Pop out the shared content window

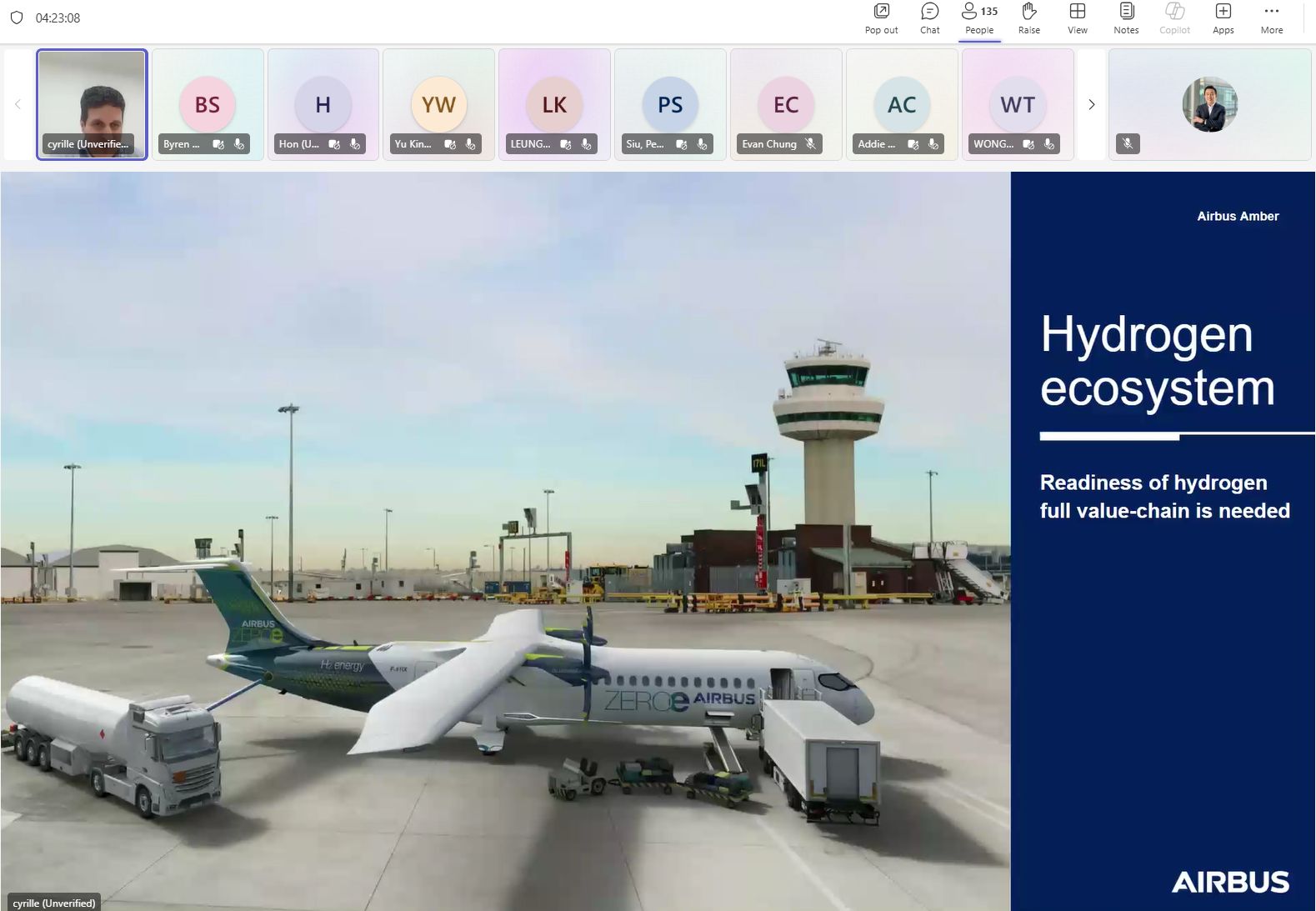(x=881, y=18)
